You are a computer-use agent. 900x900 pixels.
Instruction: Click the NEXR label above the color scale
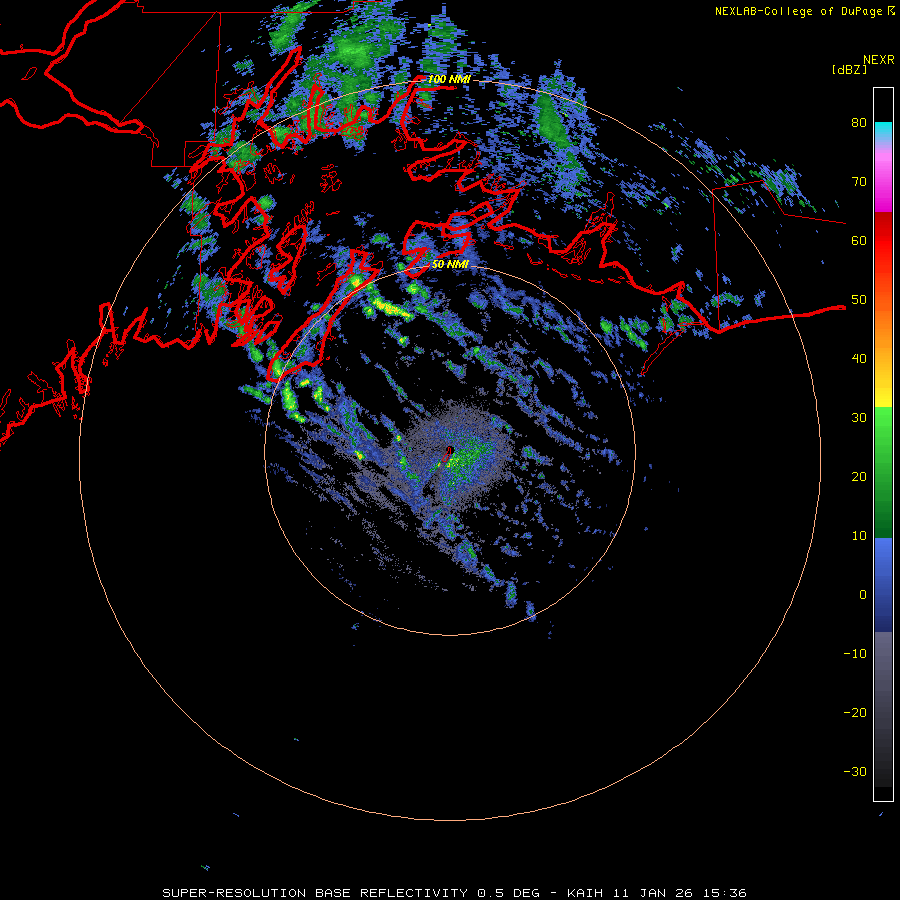click(x=878, y=60)
